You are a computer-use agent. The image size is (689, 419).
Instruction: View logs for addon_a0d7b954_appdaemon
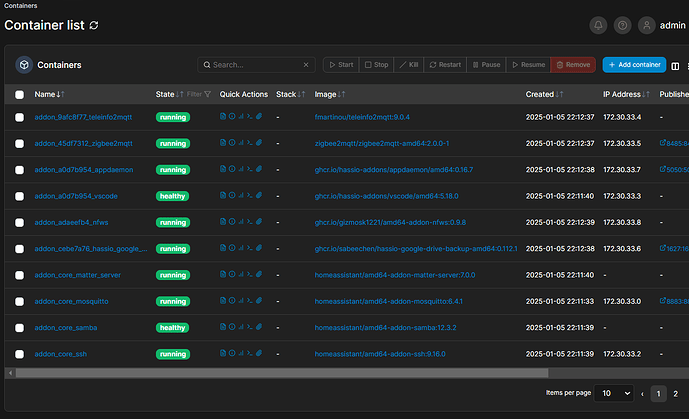coord(223,169)
